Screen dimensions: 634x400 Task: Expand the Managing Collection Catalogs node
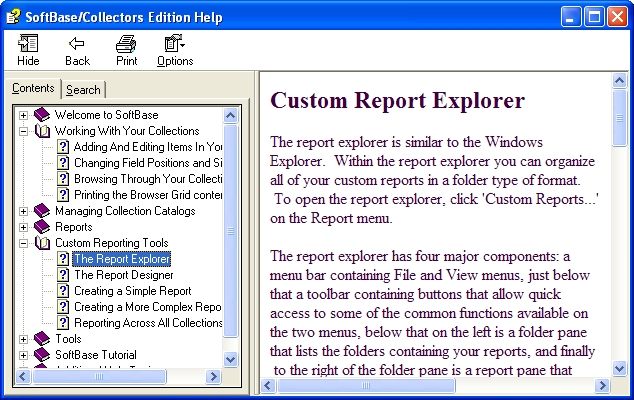23,211
